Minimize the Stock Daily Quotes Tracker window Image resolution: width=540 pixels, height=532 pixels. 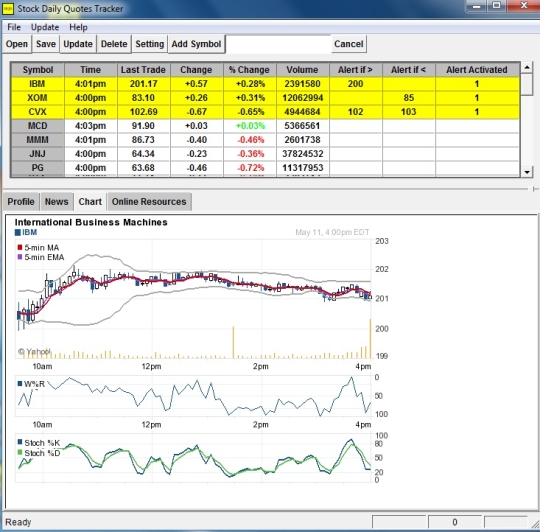point(477,6)
